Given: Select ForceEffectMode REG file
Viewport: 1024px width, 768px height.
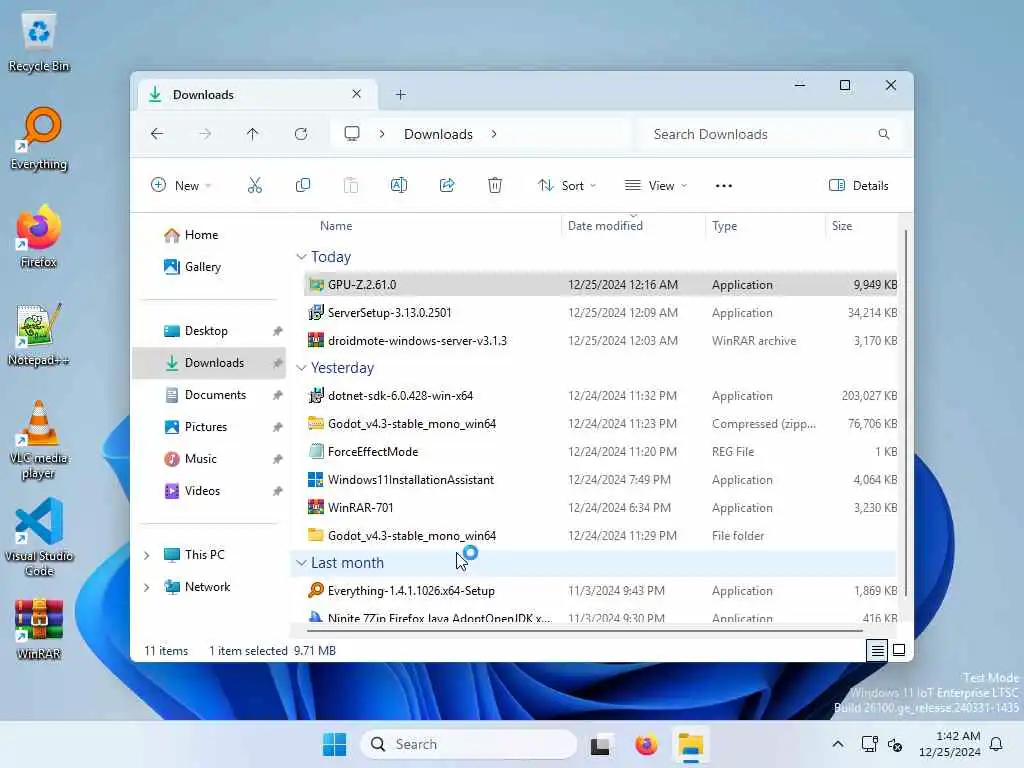Looking at the screenshot, I should coord(600,452).
